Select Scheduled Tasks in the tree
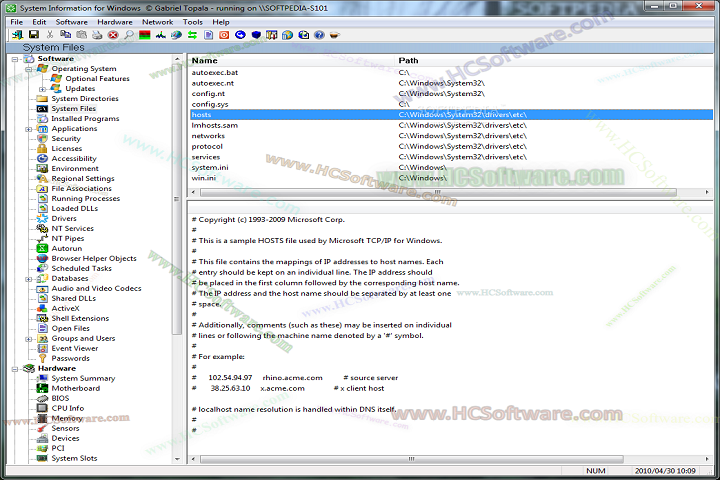The height and width of the screenshot is (480, 720). 81,269
